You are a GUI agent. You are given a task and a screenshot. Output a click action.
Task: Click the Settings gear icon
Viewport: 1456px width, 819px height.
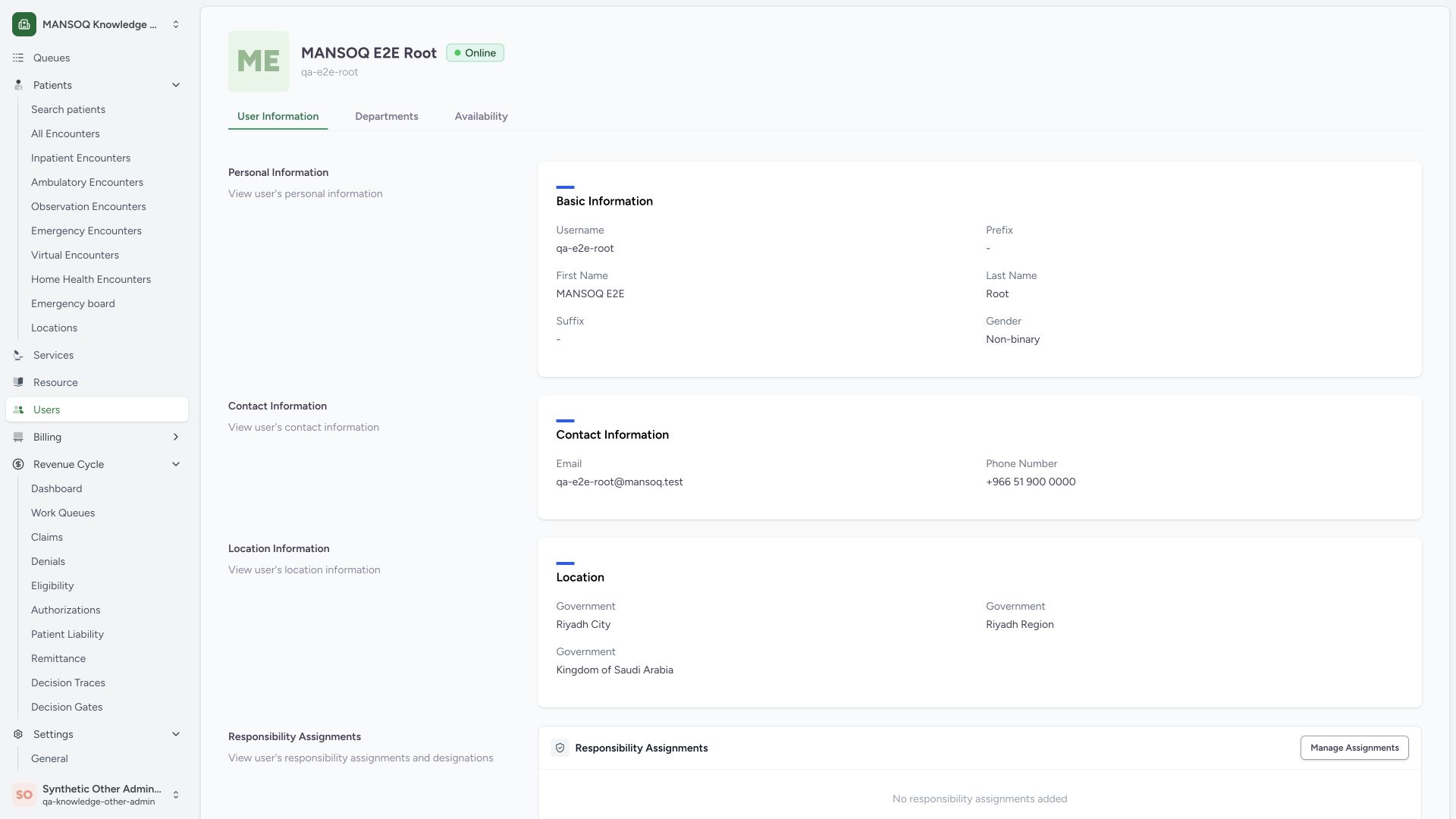tap(18, 734)
